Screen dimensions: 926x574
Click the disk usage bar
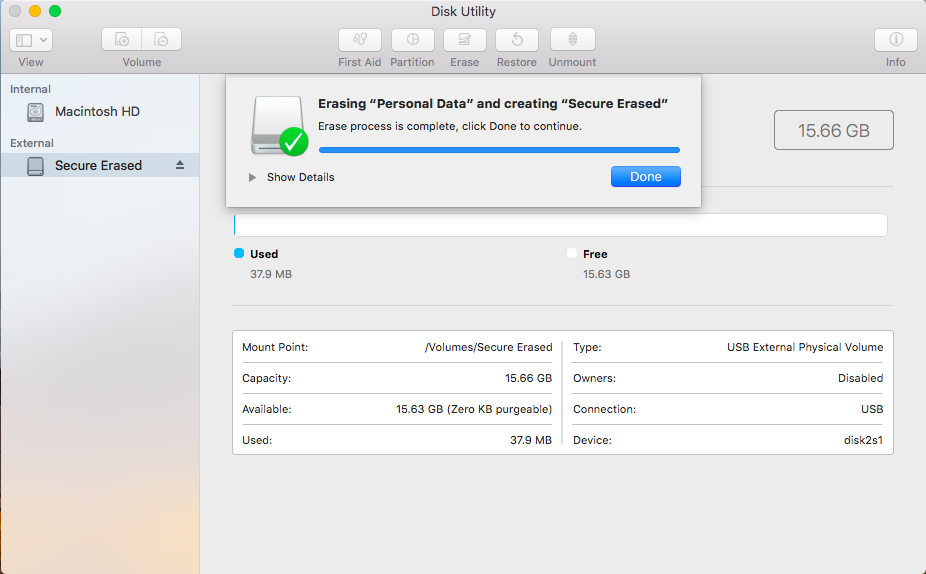pos(560,225)
